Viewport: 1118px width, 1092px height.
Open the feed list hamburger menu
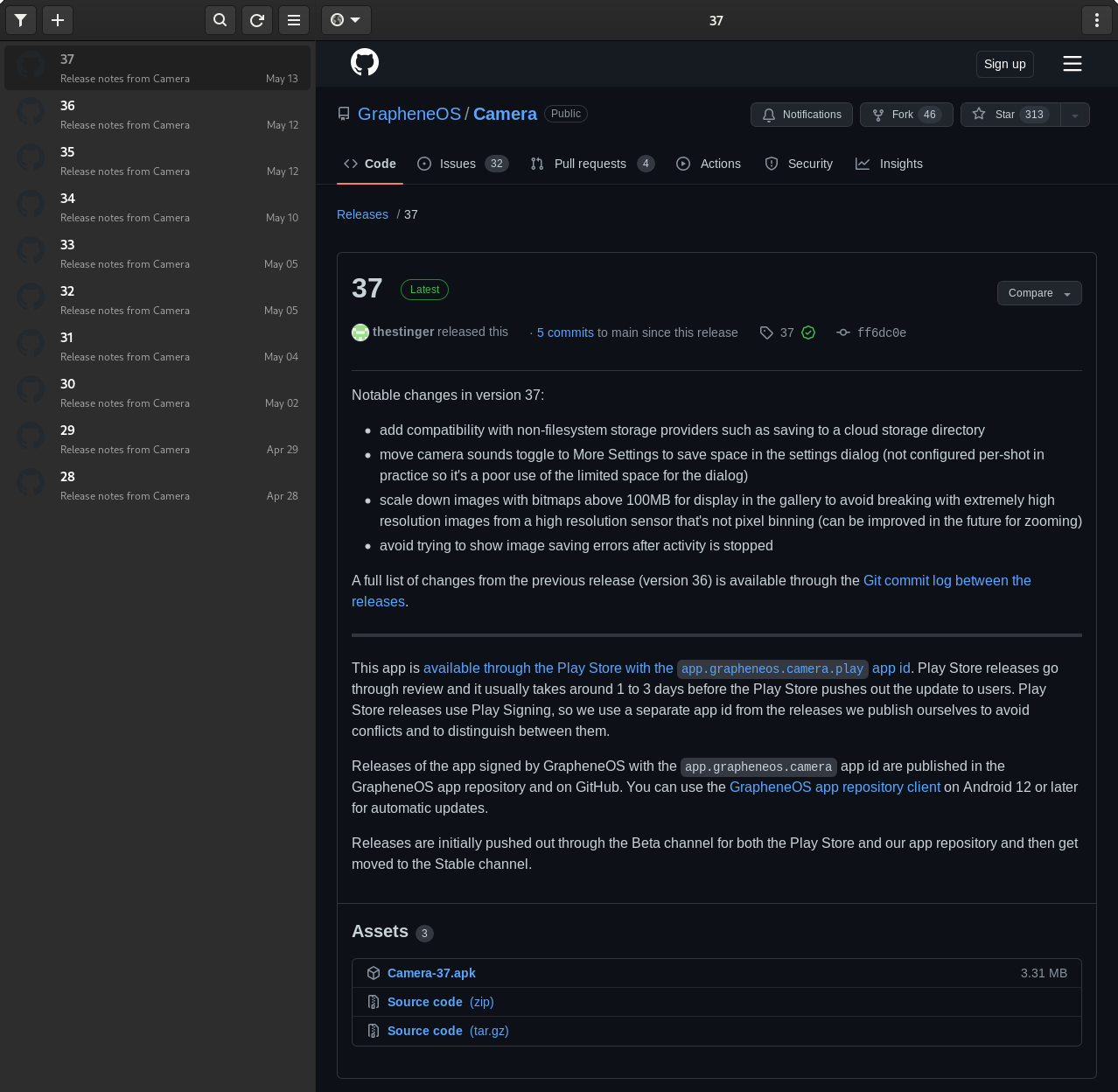(x=294, y=20)
